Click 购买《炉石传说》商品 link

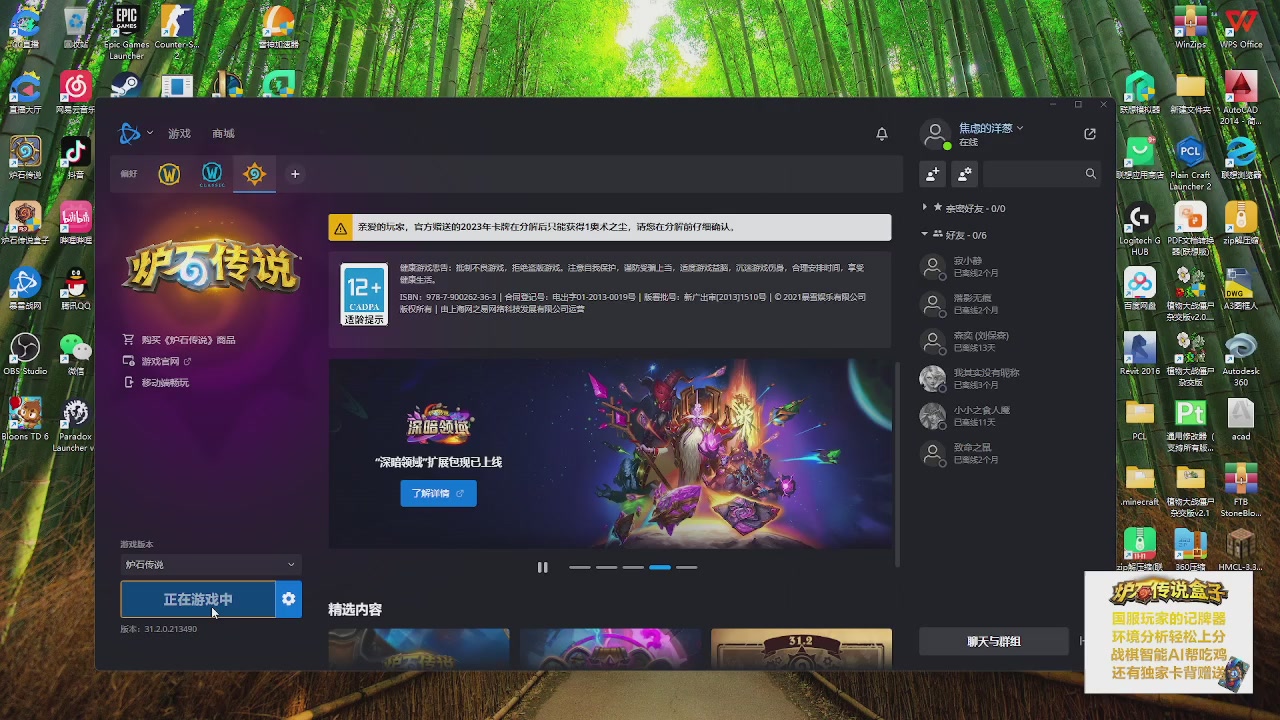coord(179,340)
